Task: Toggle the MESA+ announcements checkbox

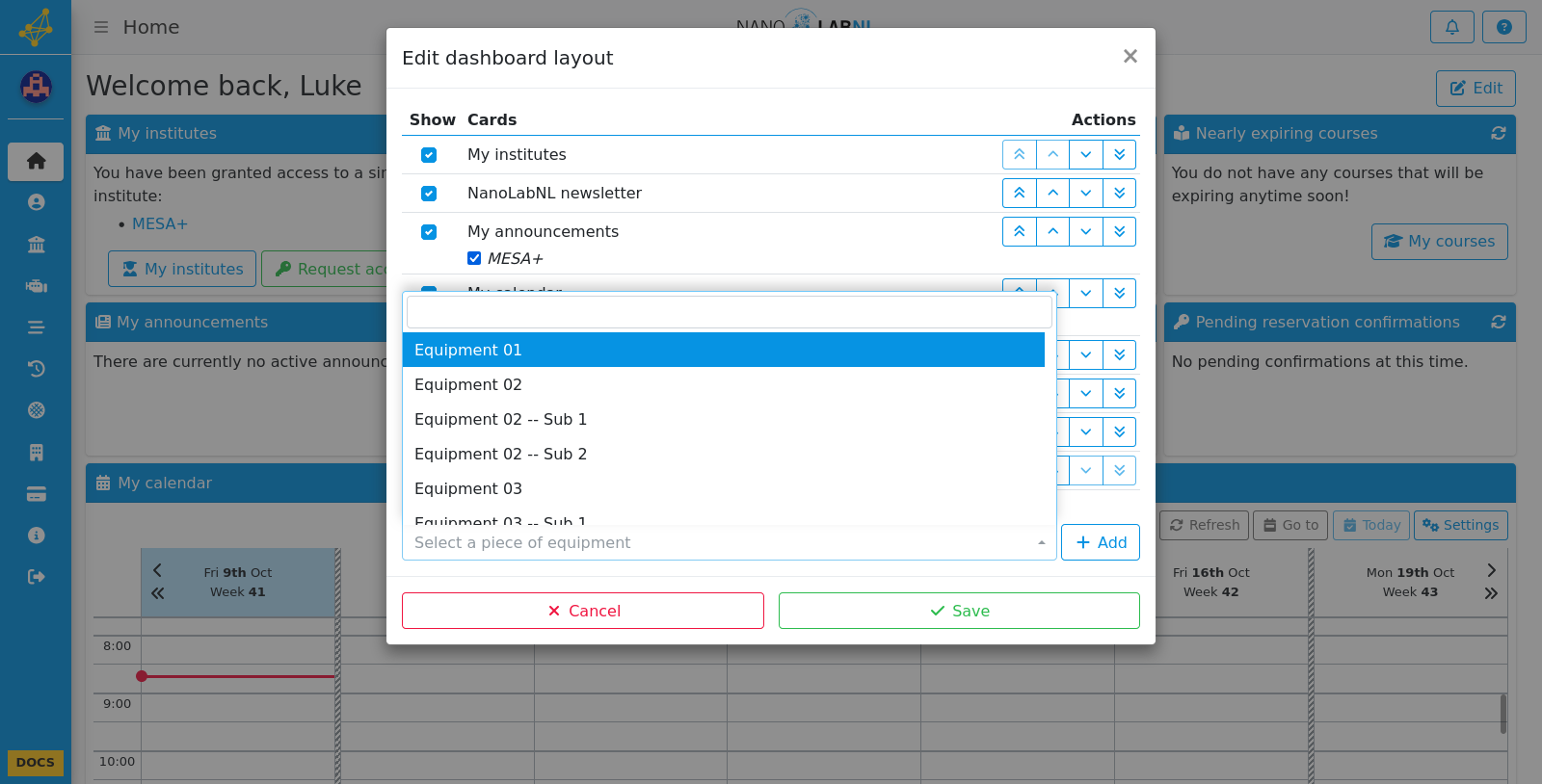Action: [x=474, y=258]
